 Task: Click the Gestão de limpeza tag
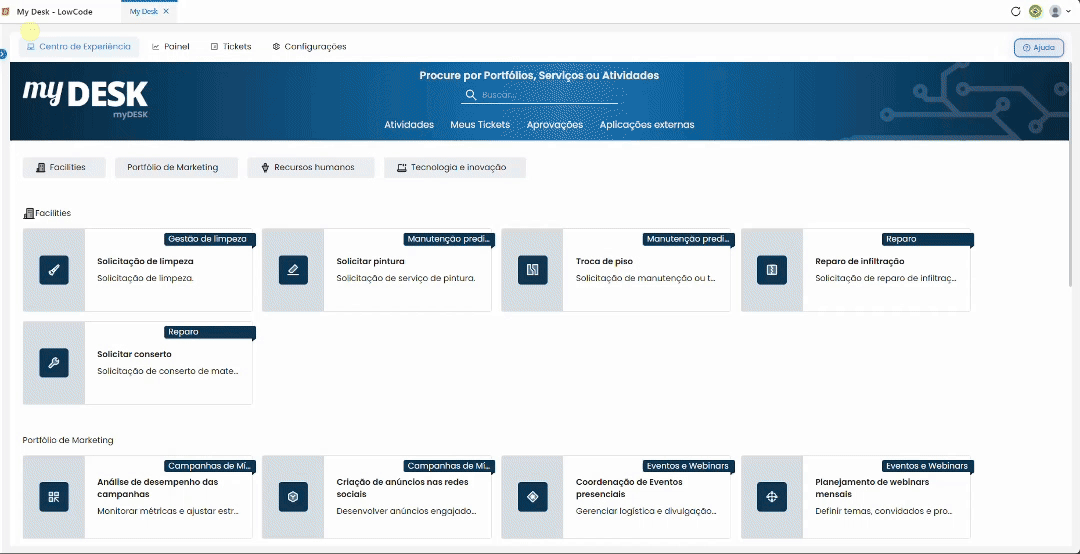pos(209,239)
